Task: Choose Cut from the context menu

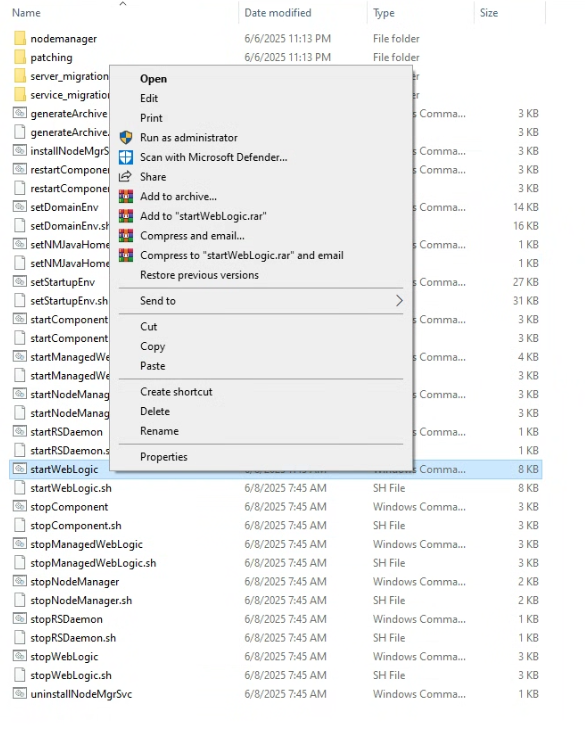Action: pyautogui.click(x=148, y=326)
